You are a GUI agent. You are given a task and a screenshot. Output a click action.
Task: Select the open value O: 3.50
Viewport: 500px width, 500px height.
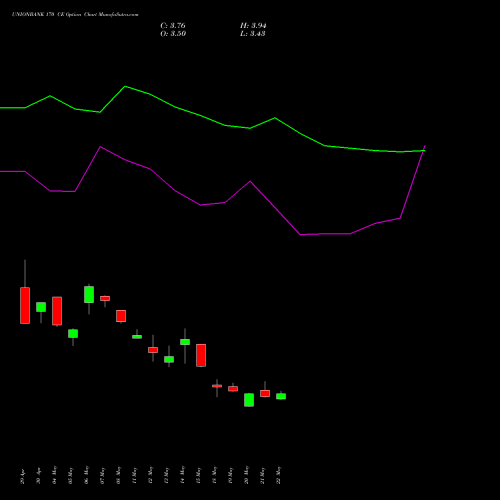pos(173,34)
